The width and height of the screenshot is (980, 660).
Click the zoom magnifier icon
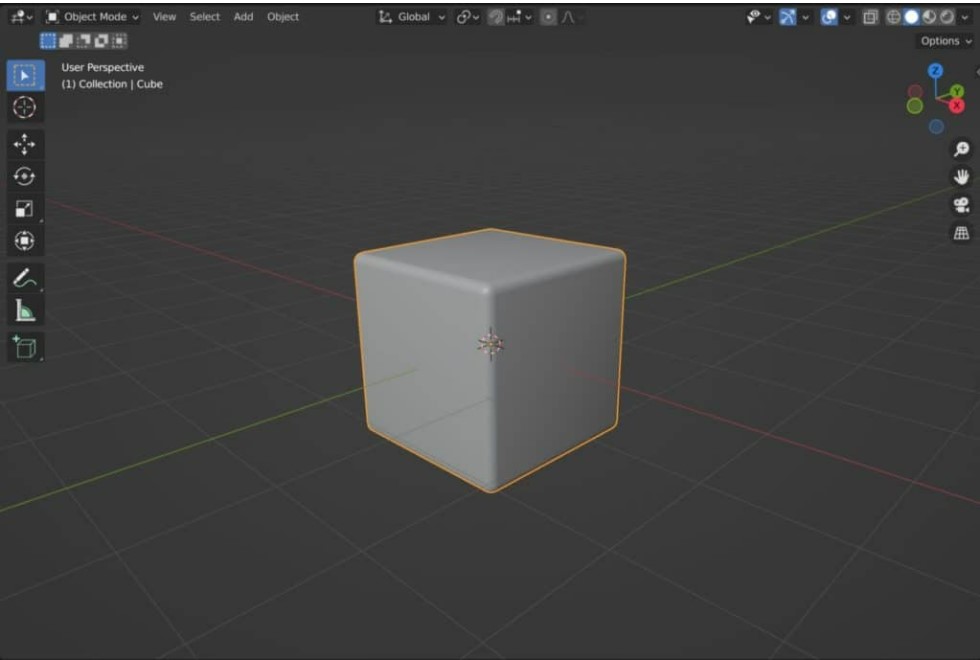(960, 148)
